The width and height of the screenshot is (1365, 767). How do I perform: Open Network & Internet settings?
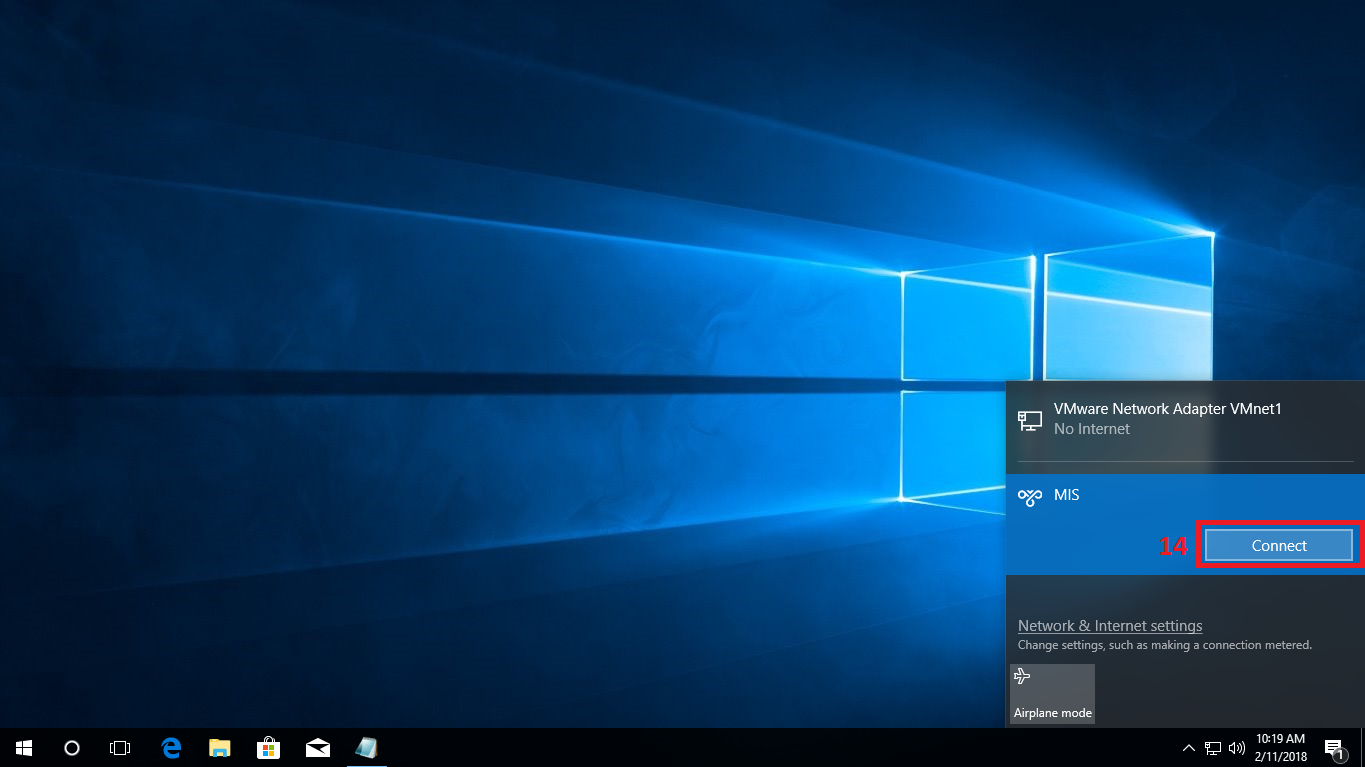pos(1109,625)
